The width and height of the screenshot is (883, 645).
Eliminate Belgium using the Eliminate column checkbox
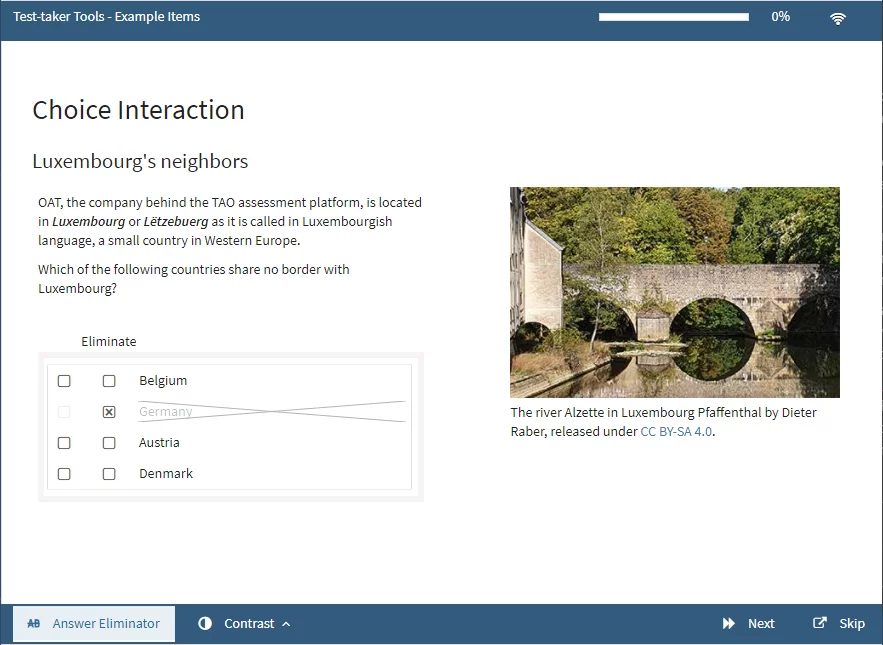pos(109,380)
